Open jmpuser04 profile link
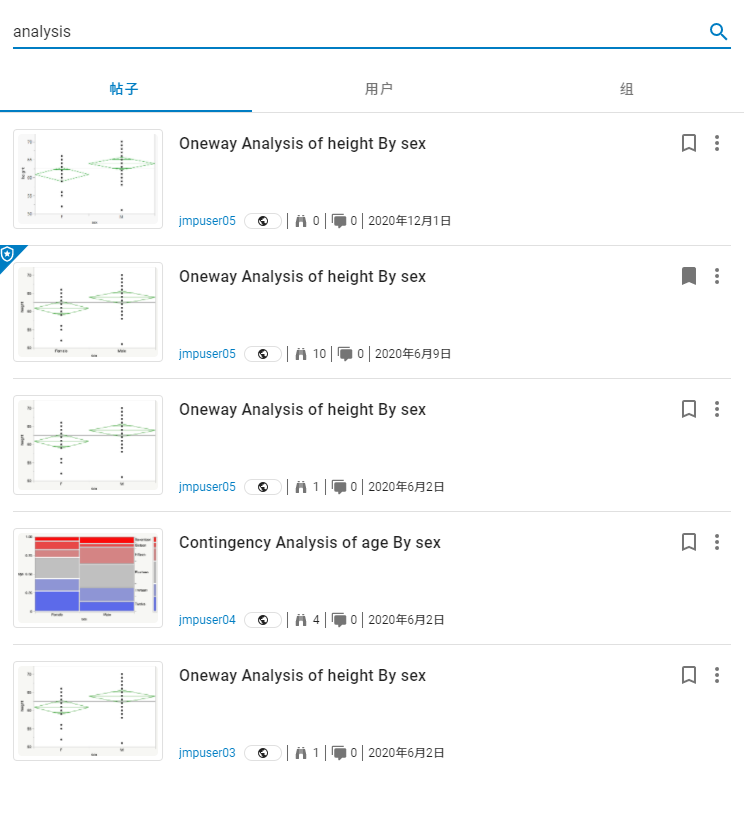This screenshot has width=744, height=814. coord(207,620)
